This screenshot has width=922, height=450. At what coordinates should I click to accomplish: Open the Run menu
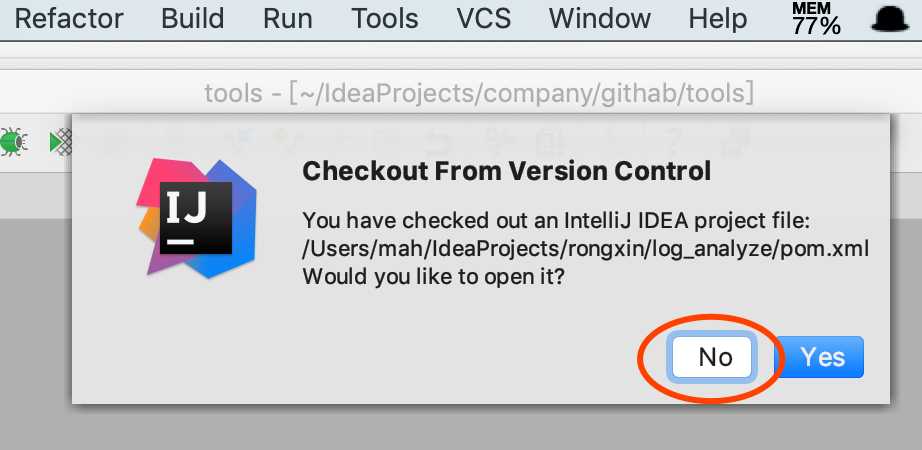(288, 19)
